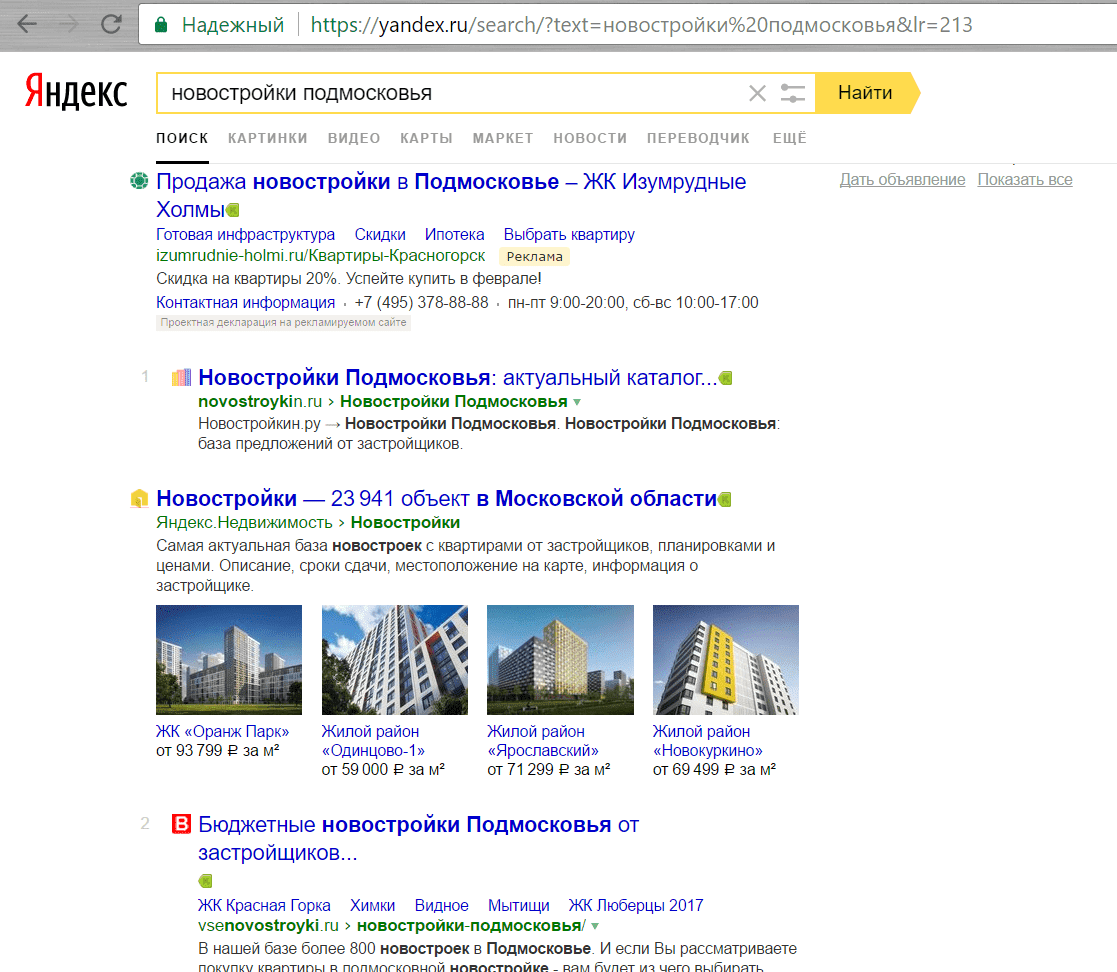Open novostroykin.ru domain link

click(x=260, y=402)
